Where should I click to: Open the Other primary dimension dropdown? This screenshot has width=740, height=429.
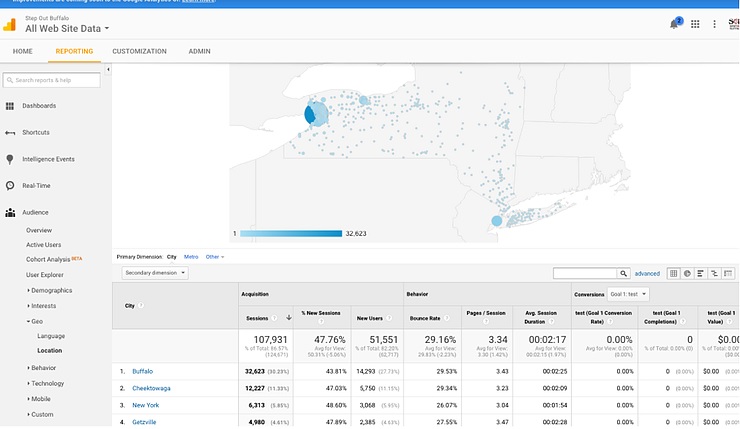[x=215, y=257]
